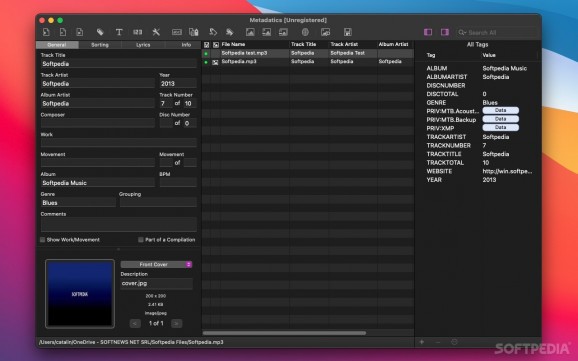Click the file path in the status bar
The width and height of the screenshot is (578, 361).
131,342
